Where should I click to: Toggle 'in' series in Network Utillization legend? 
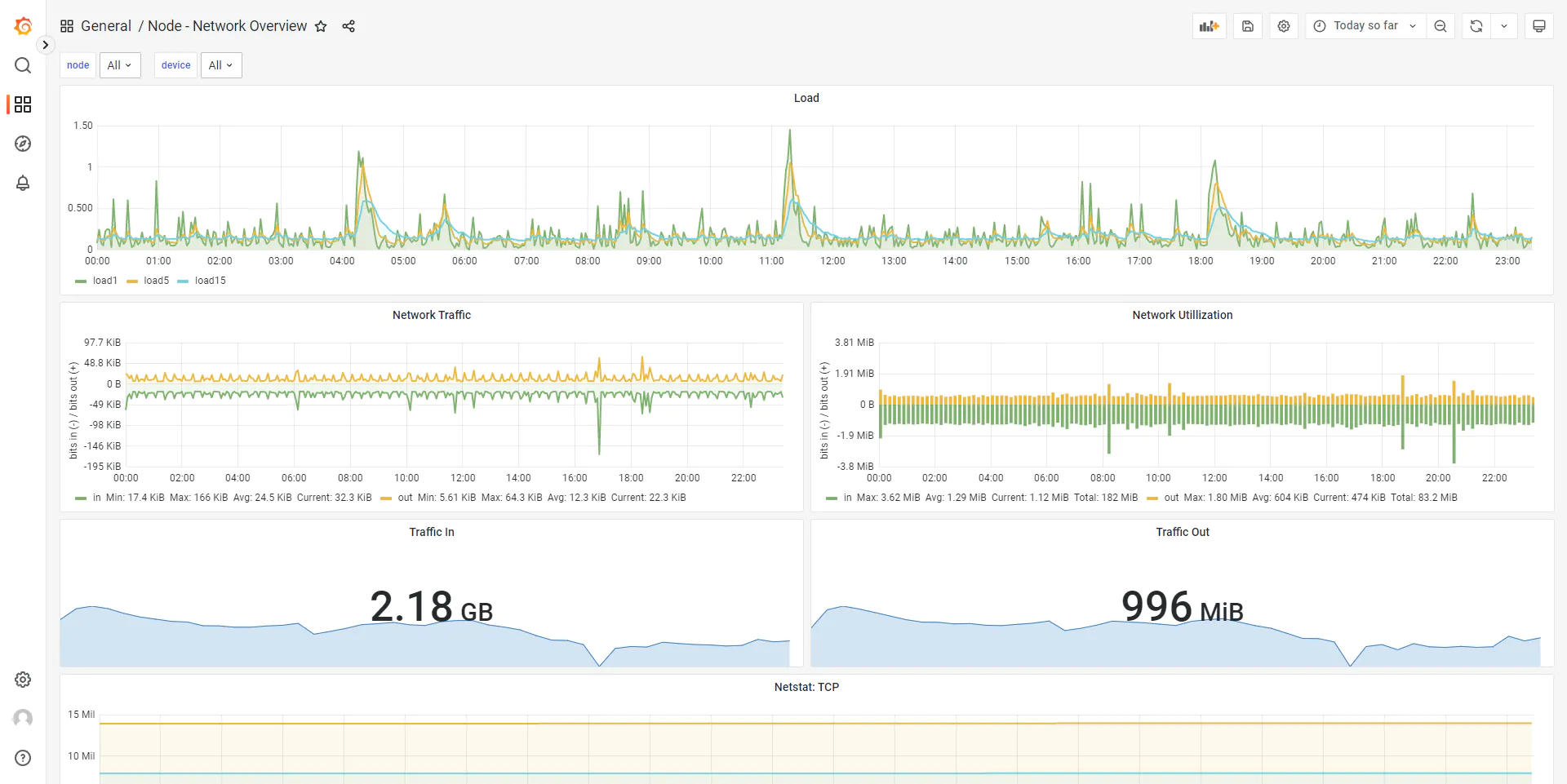(x=848, y=498)
